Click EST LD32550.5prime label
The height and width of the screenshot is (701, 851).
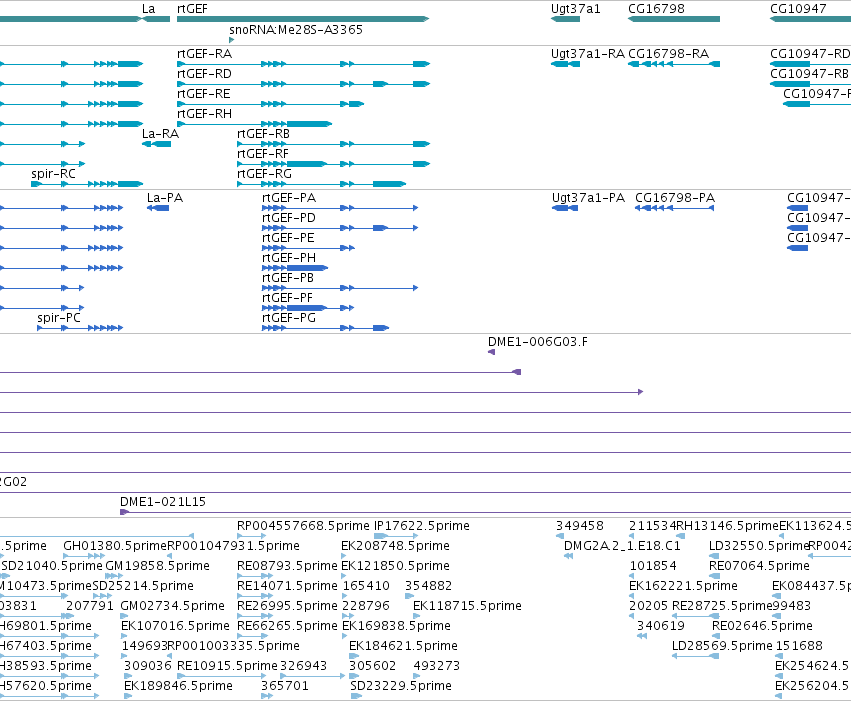tap(759, 546)
